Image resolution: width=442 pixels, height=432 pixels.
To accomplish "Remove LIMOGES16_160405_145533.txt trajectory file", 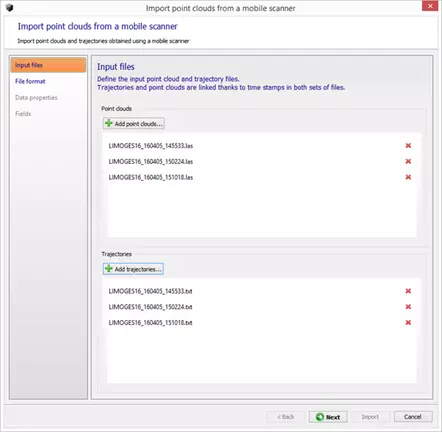I will click(x=408, y=291).
